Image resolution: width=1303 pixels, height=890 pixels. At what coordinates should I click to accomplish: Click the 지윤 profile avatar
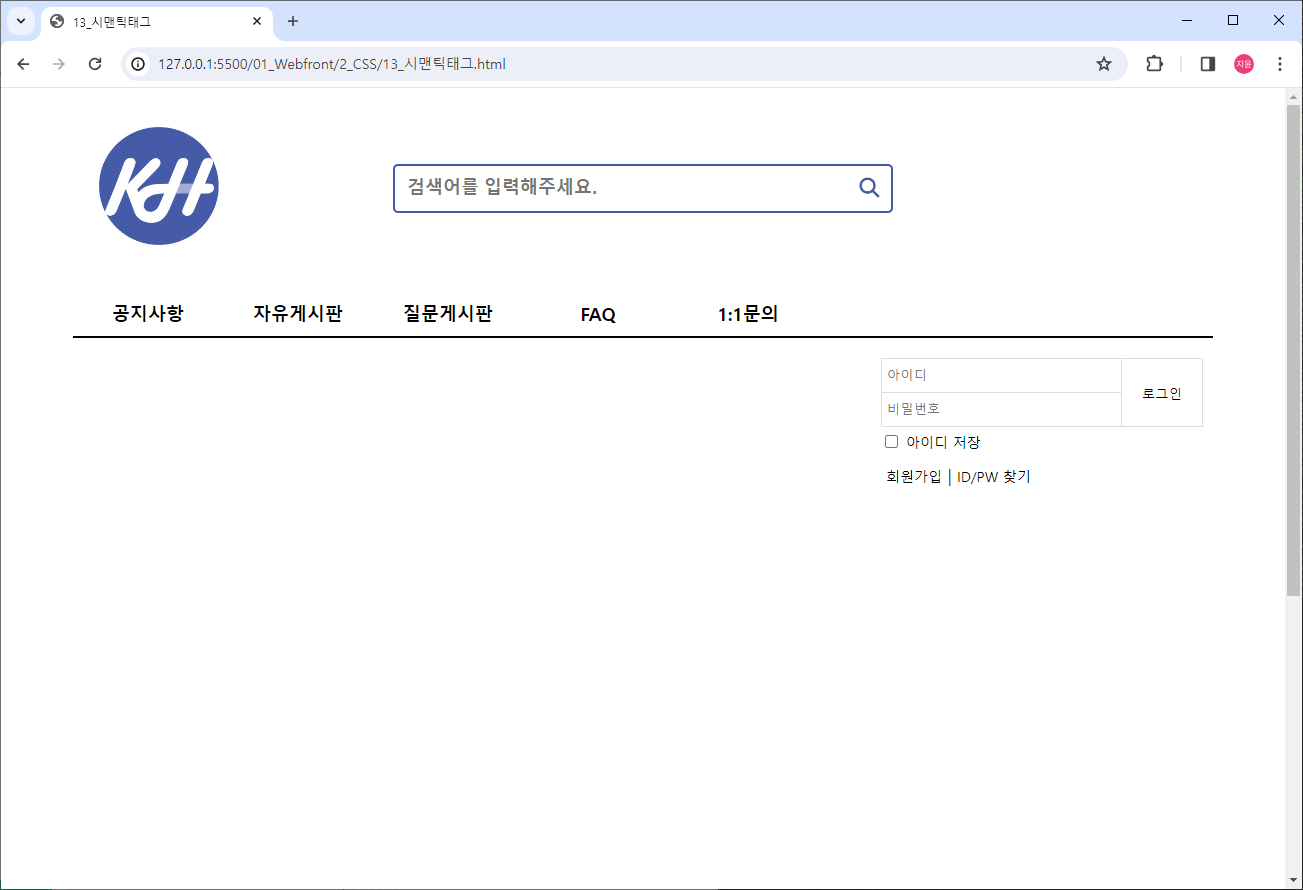click(x=1244, y=63)
